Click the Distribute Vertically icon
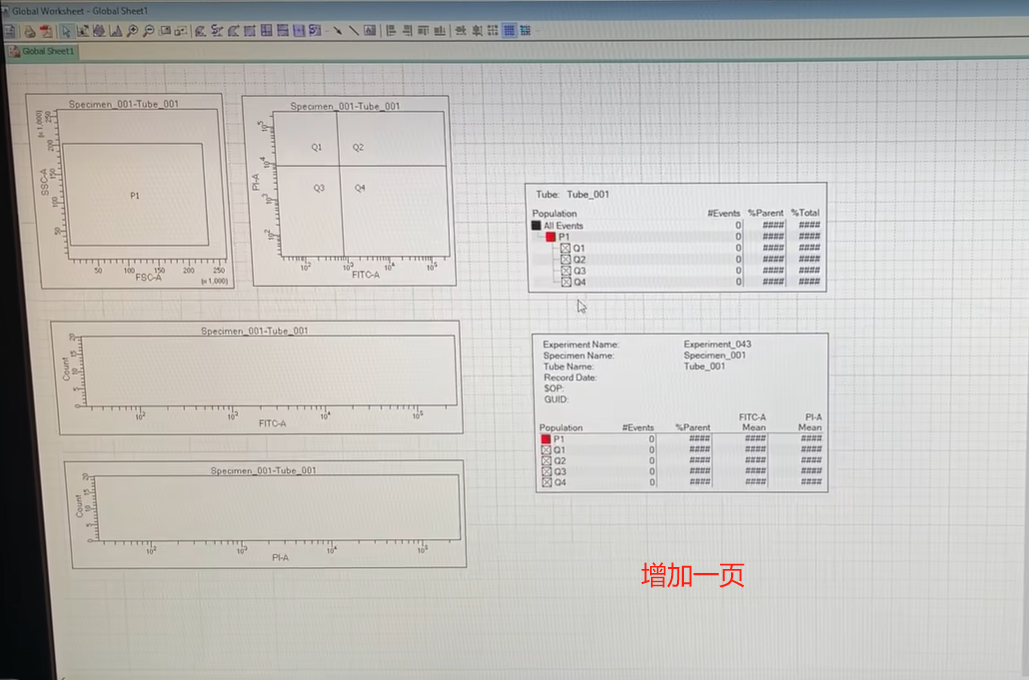This screenshot has width=1029, height=680. [x=476, y=31]
